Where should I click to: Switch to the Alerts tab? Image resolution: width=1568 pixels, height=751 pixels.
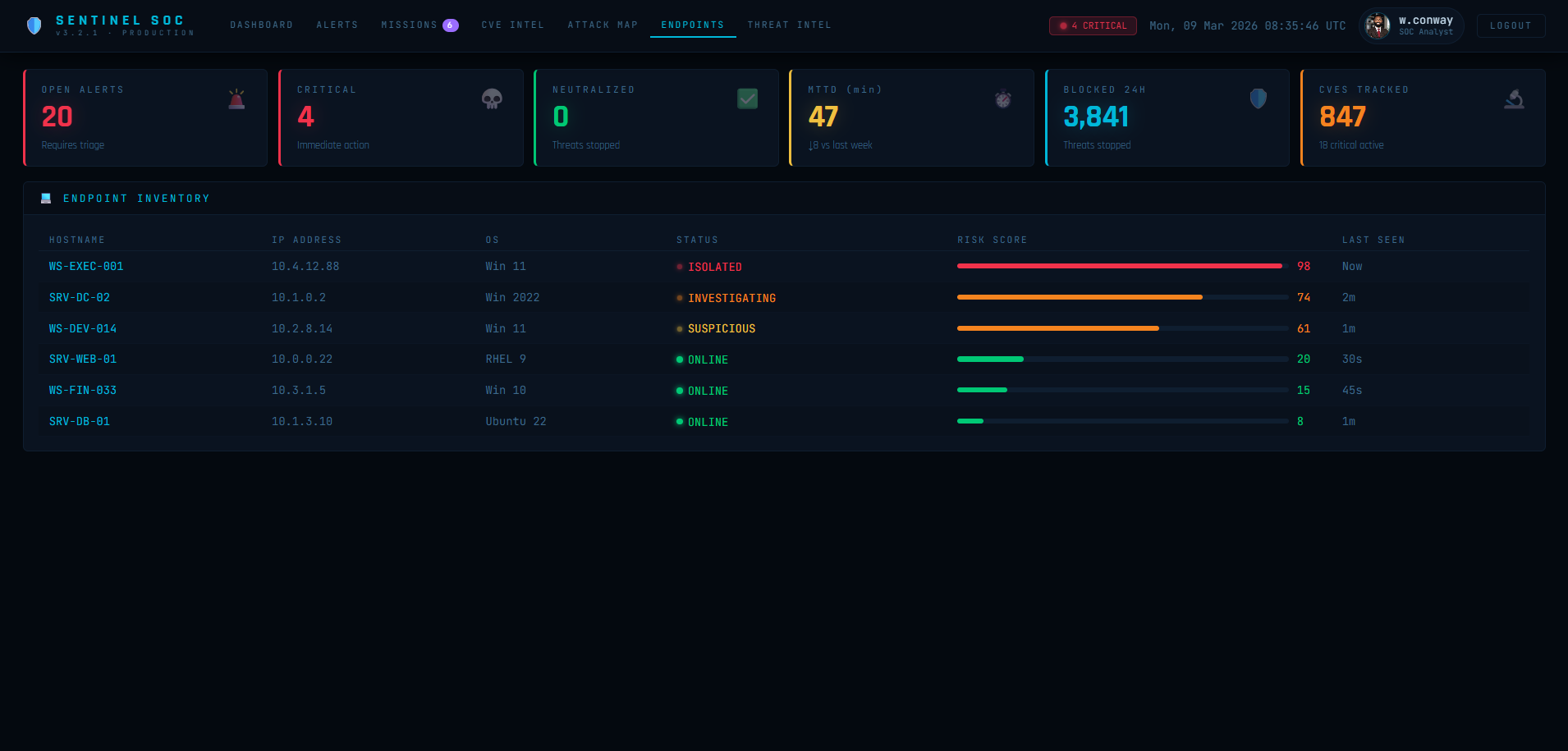[337, 25]
